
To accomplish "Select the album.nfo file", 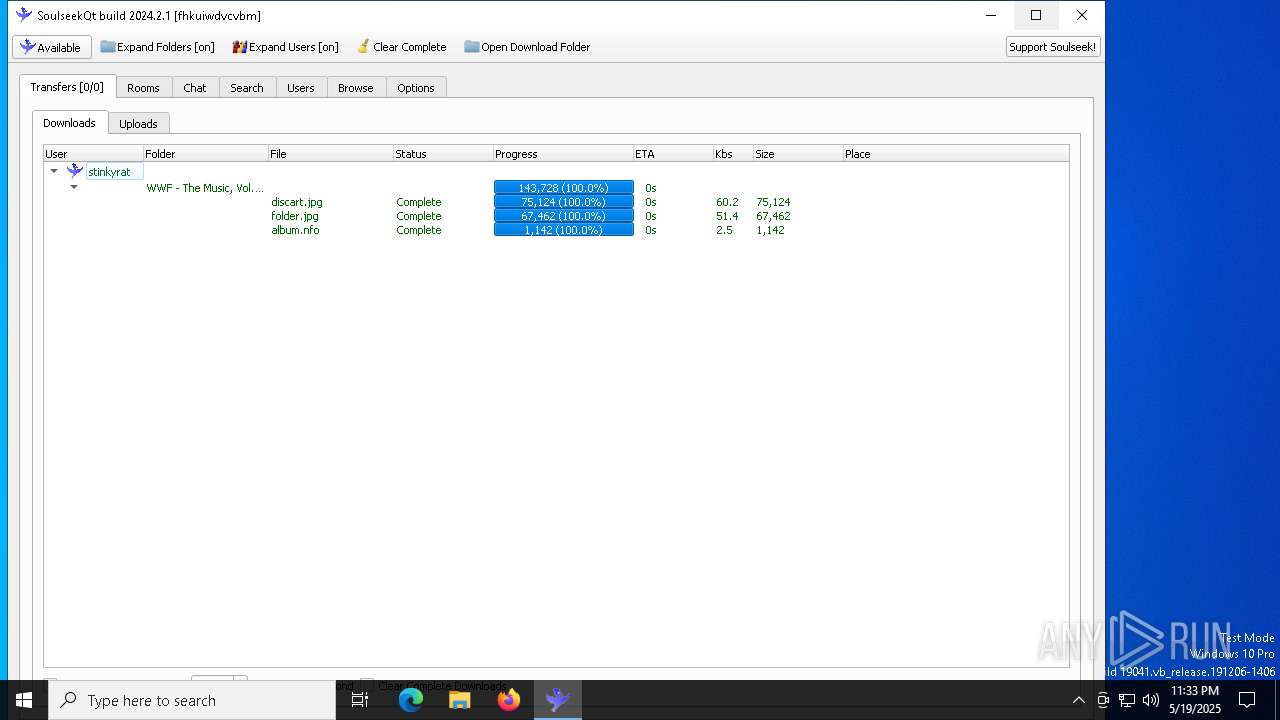I will coord(296,230).
